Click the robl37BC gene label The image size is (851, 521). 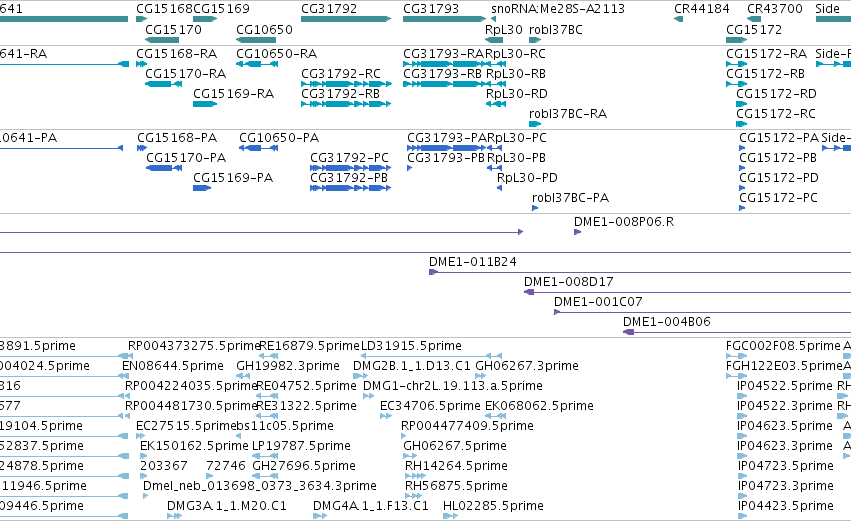pos(556,29)
